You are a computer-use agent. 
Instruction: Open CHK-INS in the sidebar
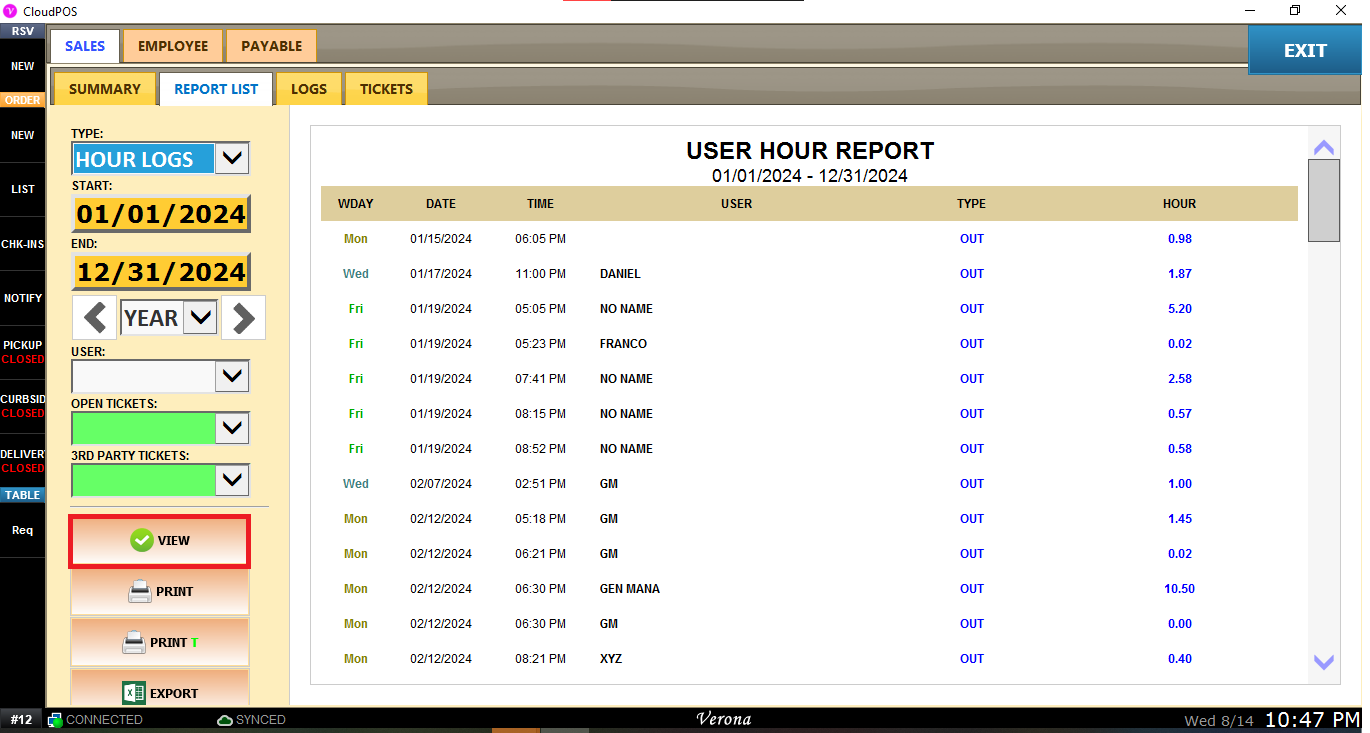point(22,244)
